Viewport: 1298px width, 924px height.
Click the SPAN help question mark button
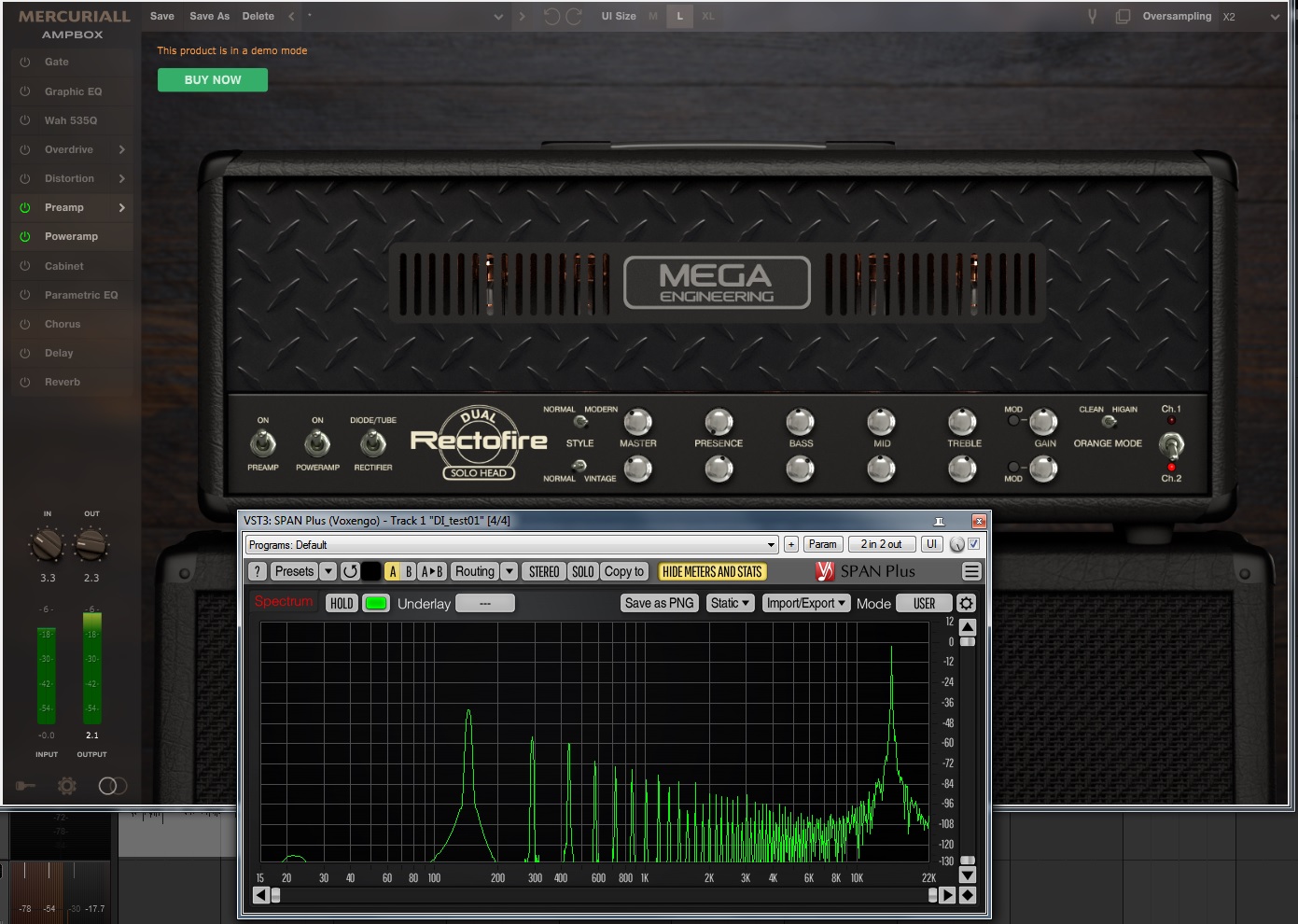(258, 571)
